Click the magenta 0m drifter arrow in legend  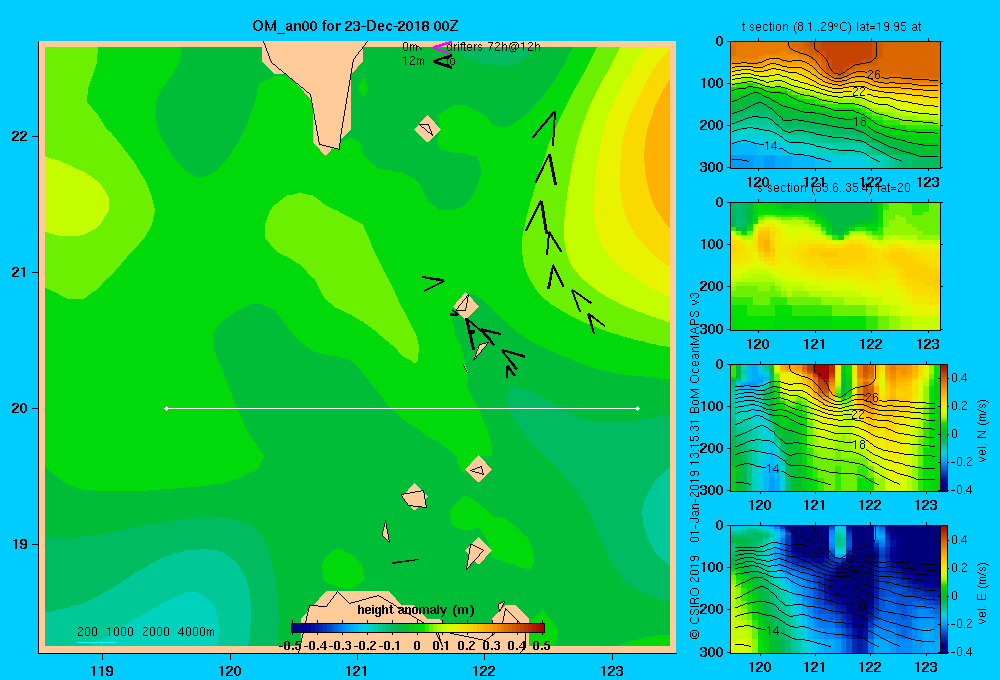[x=441, y=47]
